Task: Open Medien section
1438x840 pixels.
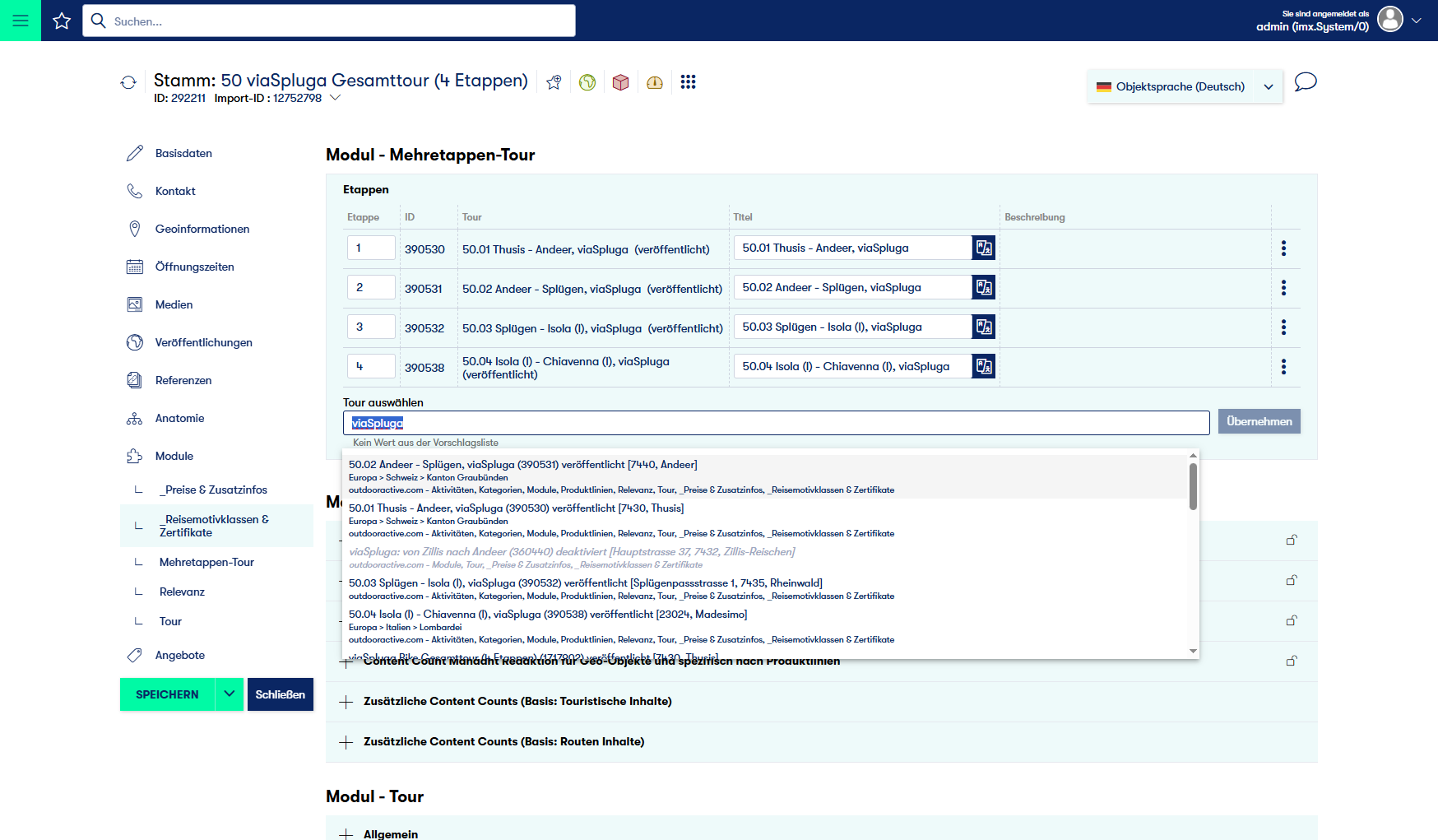Action: (174, 304)
